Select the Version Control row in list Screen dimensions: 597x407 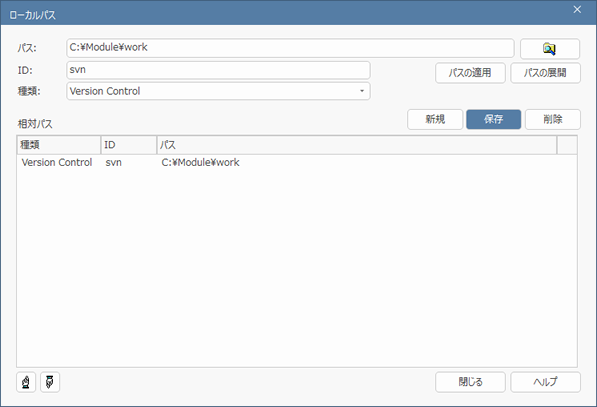(x=297, y=163)
